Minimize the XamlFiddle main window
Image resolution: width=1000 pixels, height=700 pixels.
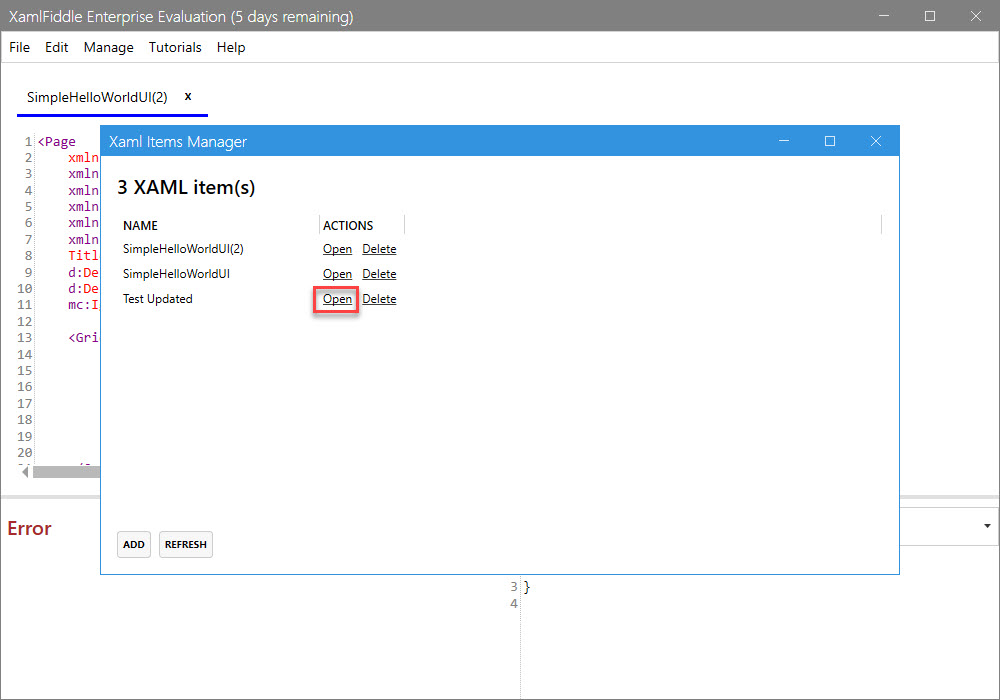[x=884, y=16]
